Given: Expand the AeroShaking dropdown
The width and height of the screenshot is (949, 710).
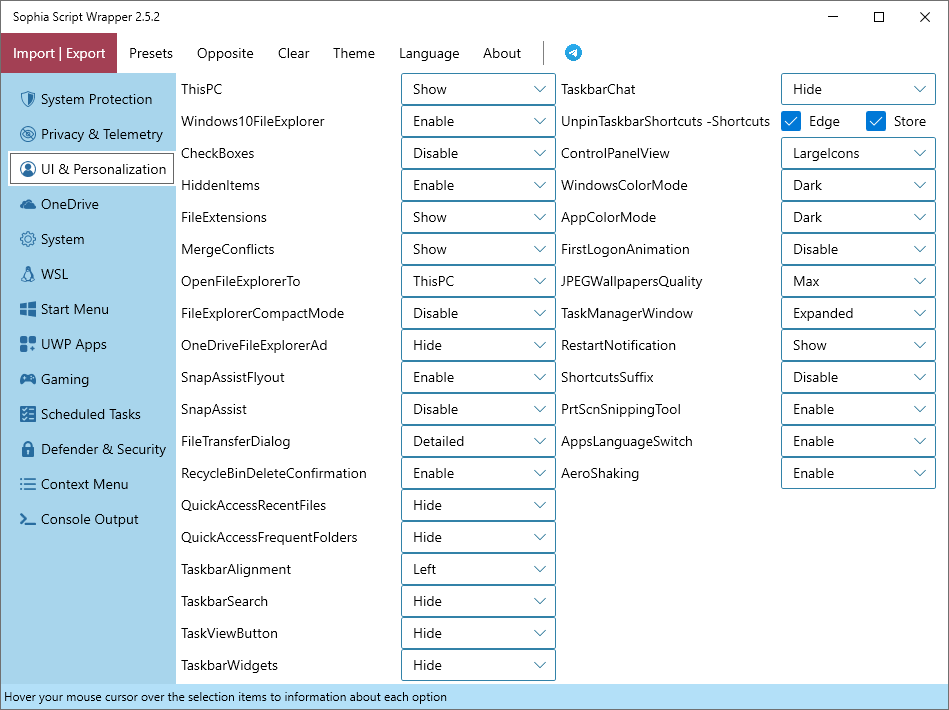Looking at the screenshot, I should click(858, 473).
